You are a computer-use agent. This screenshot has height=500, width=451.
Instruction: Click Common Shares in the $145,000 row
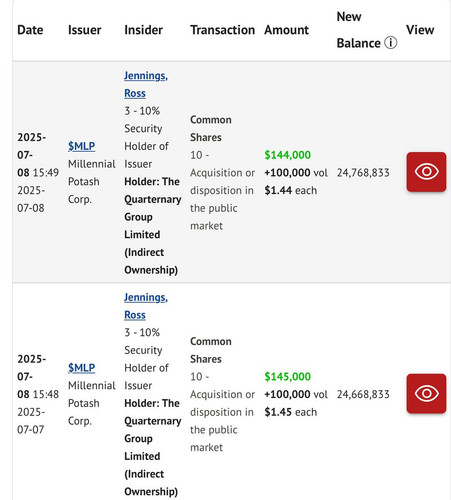(211, 350)
